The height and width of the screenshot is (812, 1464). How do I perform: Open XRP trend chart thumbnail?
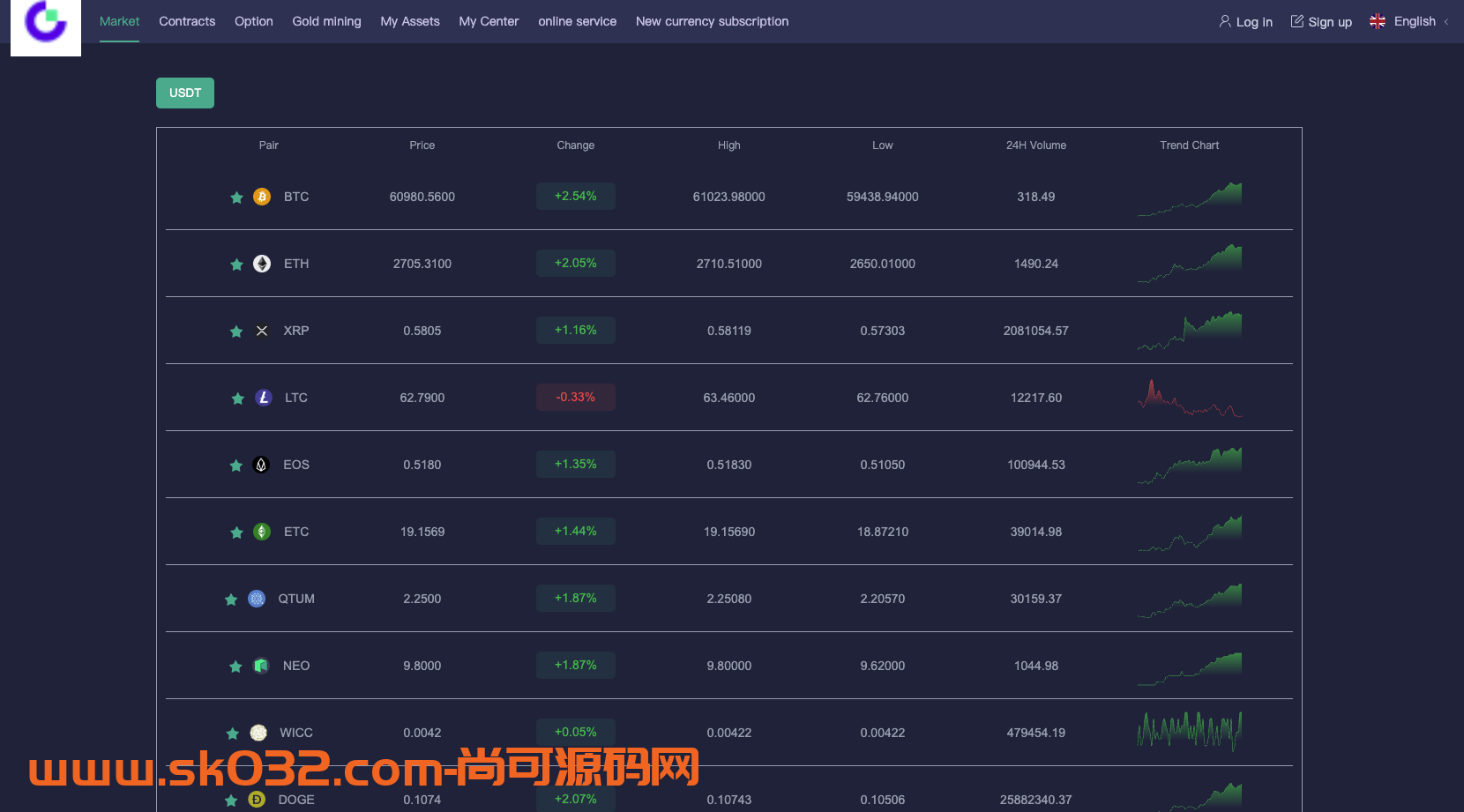coord(1190,331)
